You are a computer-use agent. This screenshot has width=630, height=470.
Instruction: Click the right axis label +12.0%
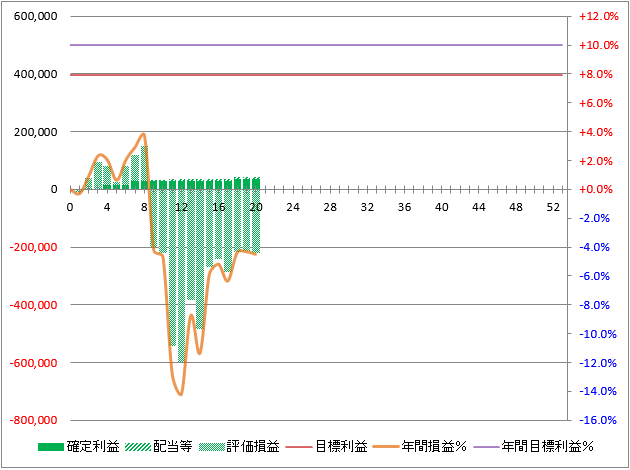coord(599,16)
